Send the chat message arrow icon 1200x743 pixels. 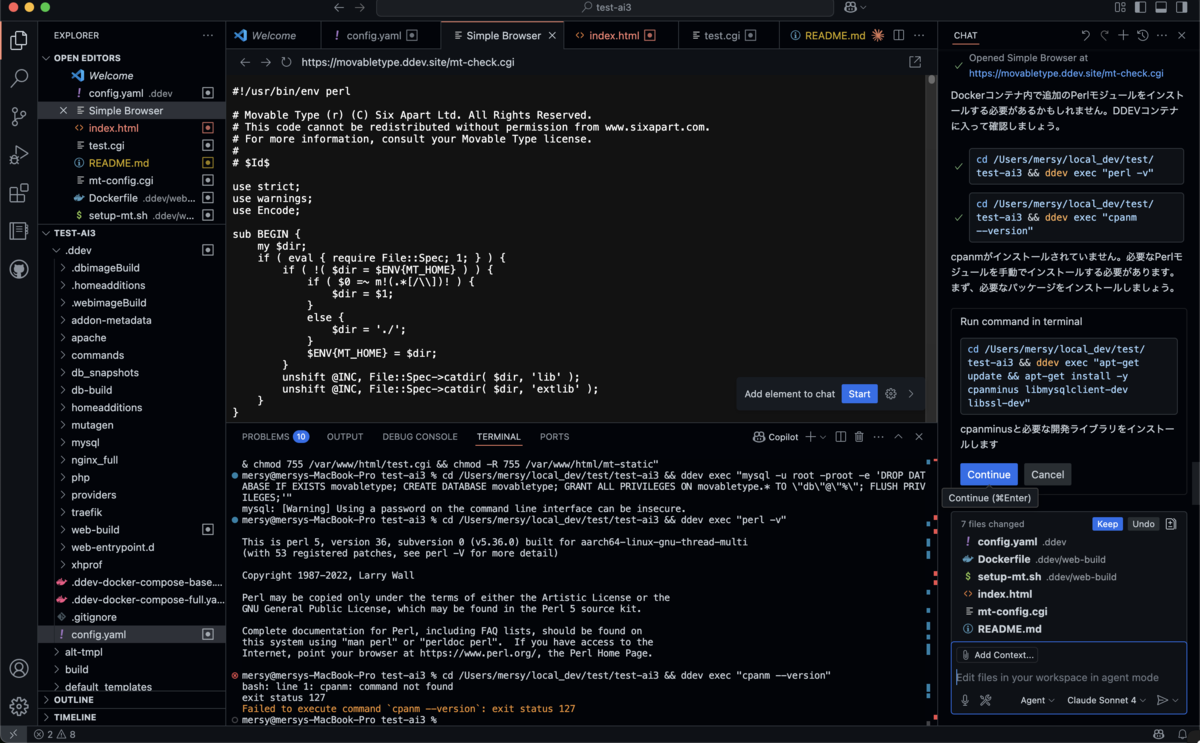click(1162, 700)
